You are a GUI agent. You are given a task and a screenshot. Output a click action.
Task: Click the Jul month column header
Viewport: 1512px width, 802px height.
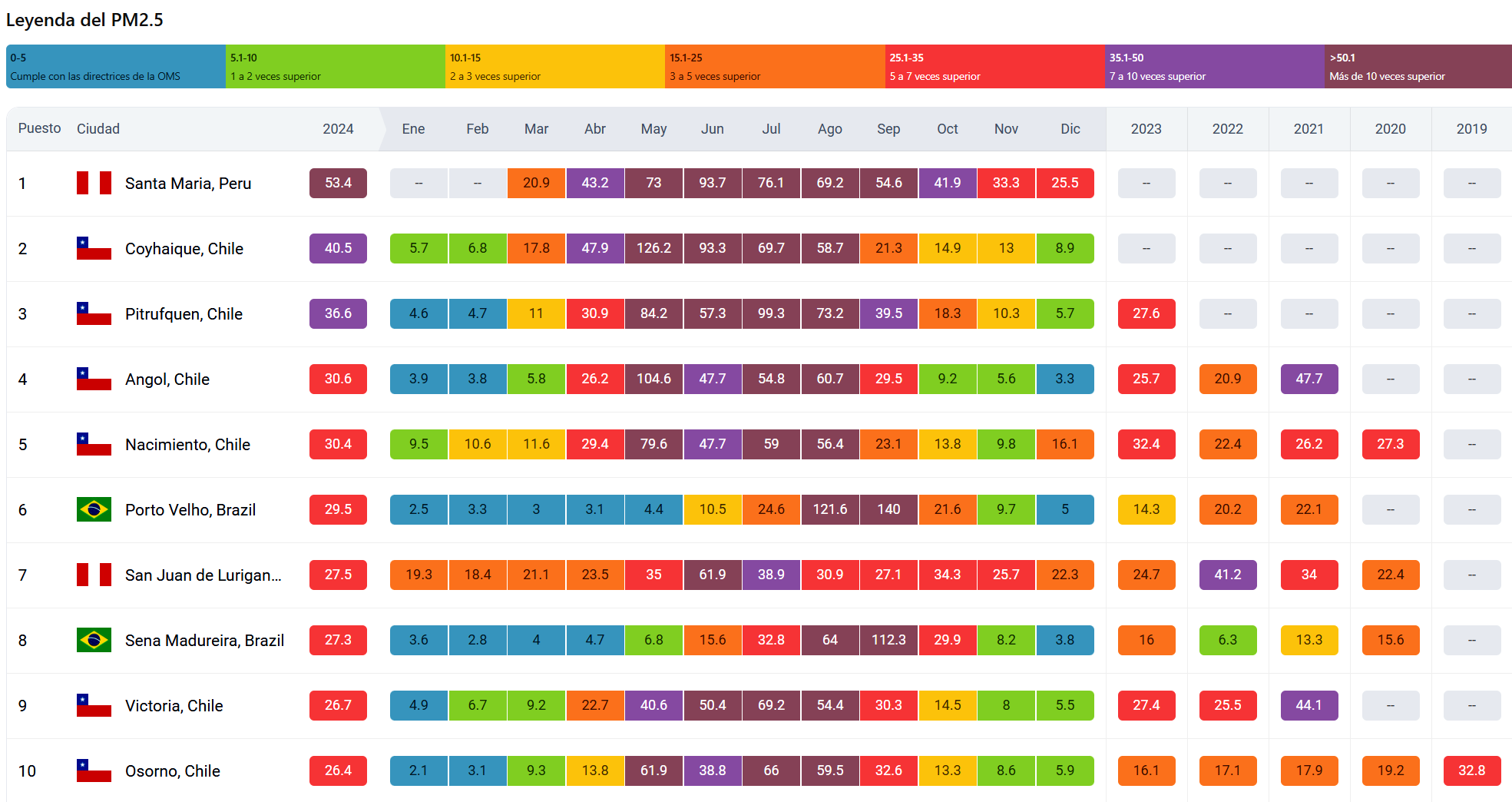click(x=771, y=129)
